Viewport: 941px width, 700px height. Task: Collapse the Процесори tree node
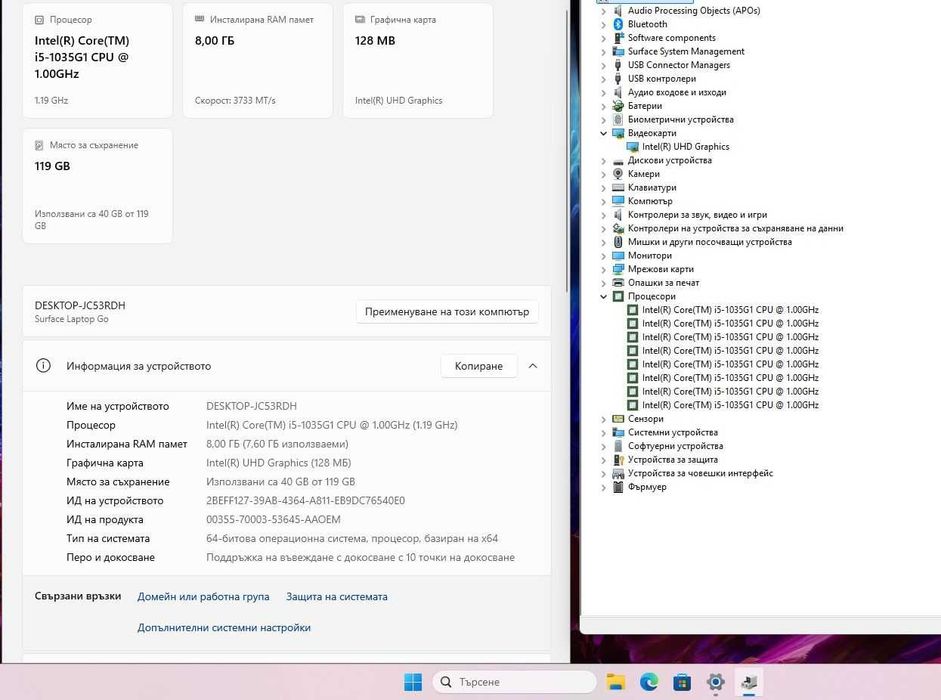[604, 297]
